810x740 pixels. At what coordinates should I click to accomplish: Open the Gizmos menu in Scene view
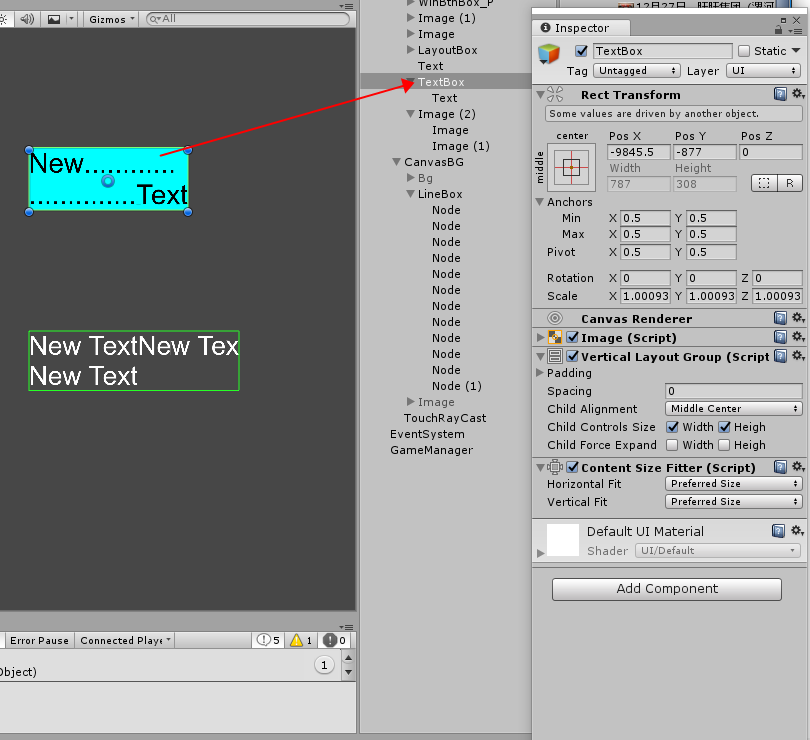coord(108,18)
